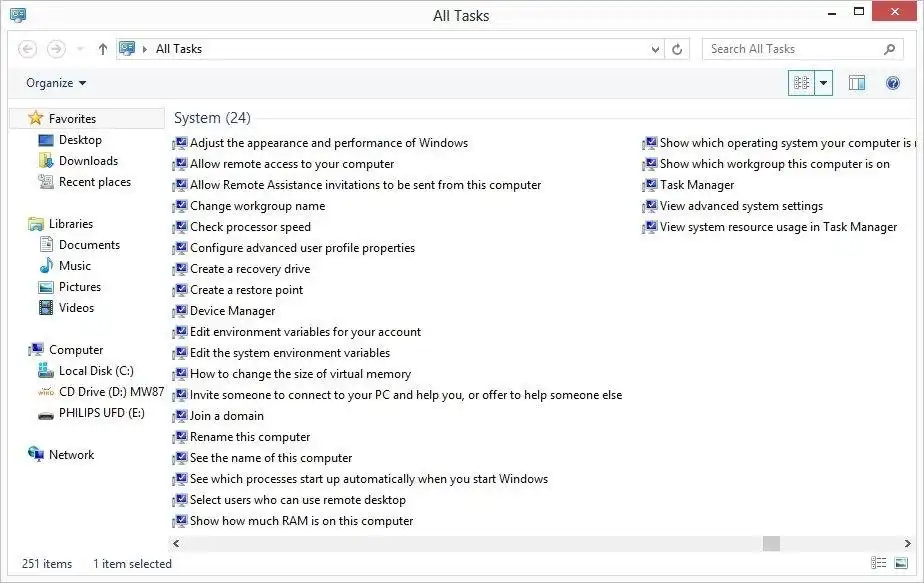Click the Back navigation arrow
This screenshot has height=583, width=924.
coord(28,49)
